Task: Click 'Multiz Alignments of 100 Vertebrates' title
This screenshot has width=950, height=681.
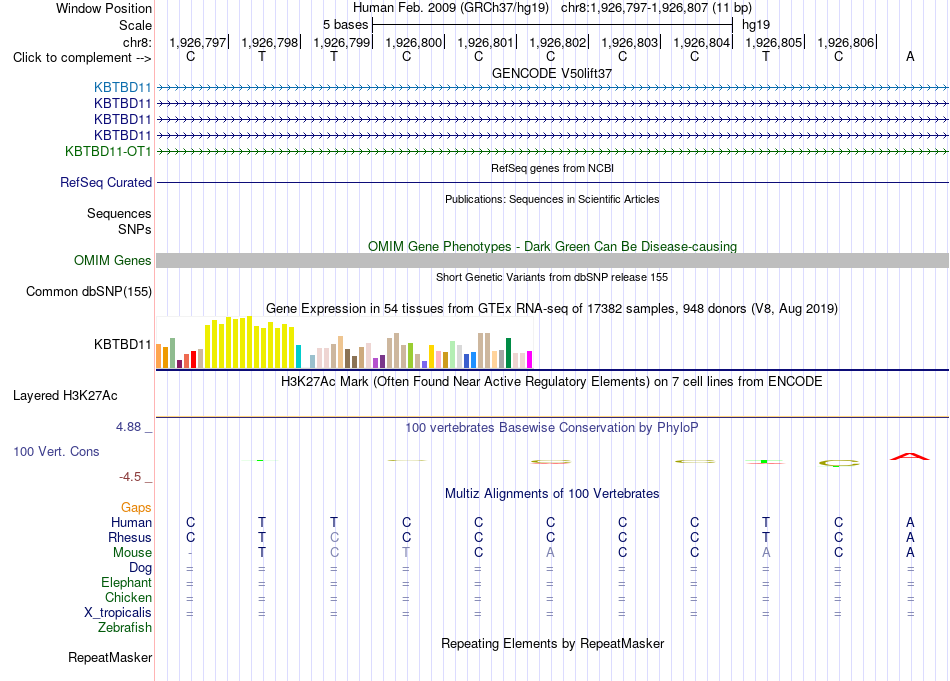Action: [552, 494]
